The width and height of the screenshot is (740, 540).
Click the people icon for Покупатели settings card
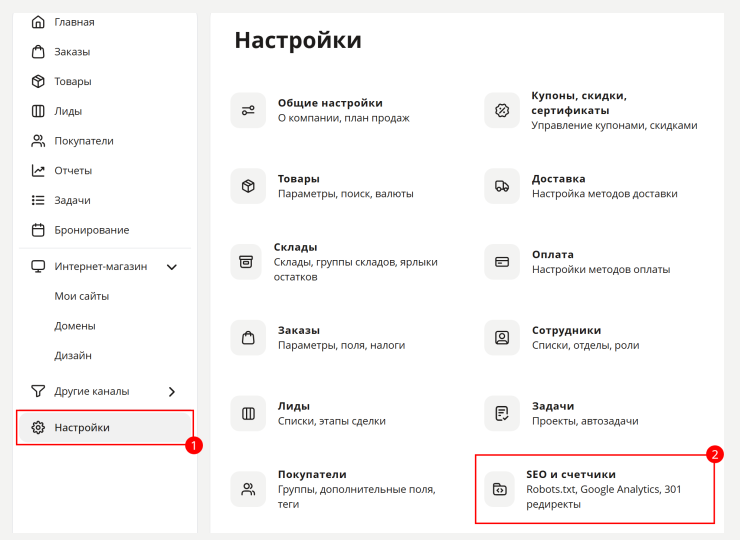click(x=248, y=489)
